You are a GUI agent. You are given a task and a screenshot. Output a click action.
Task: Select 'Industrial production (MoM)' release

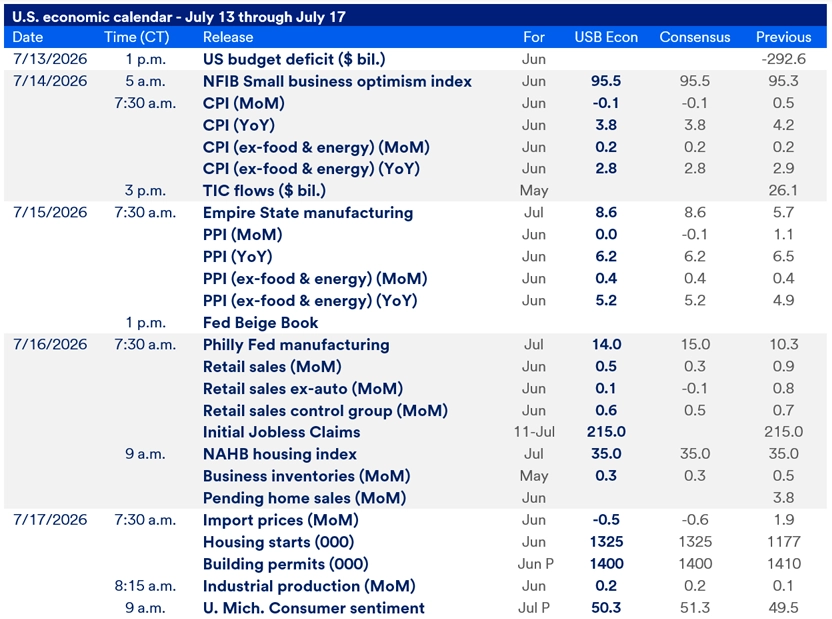[309, 586]
